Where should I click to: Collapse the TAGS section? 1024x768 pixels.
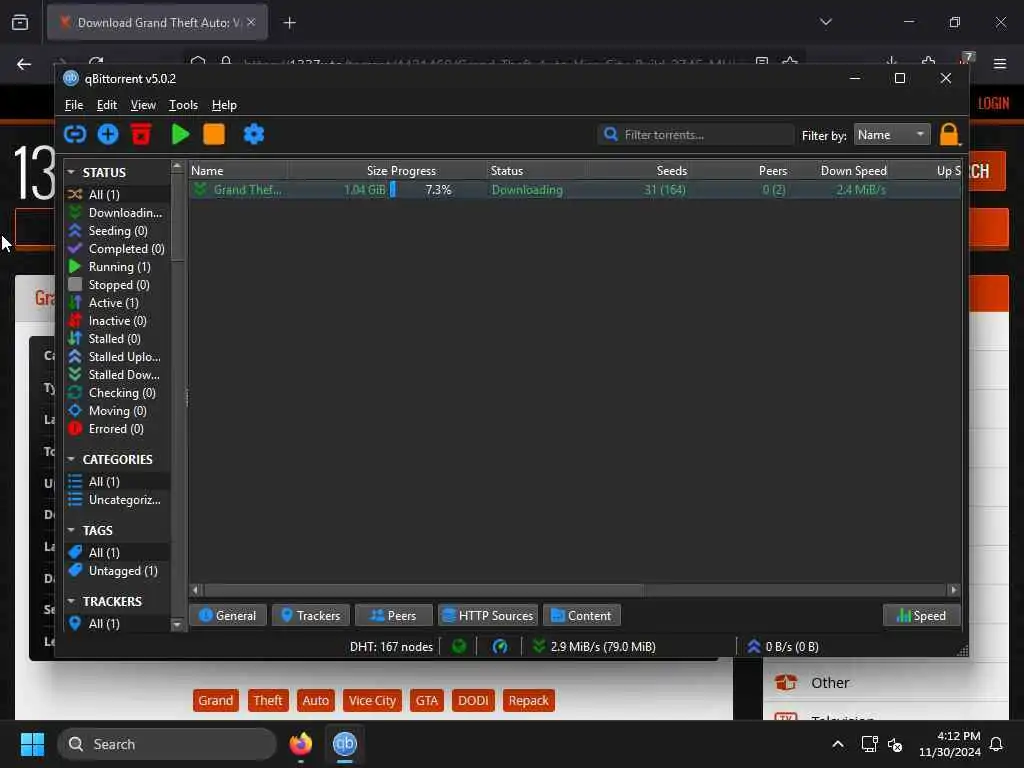(x=71, y=530)
